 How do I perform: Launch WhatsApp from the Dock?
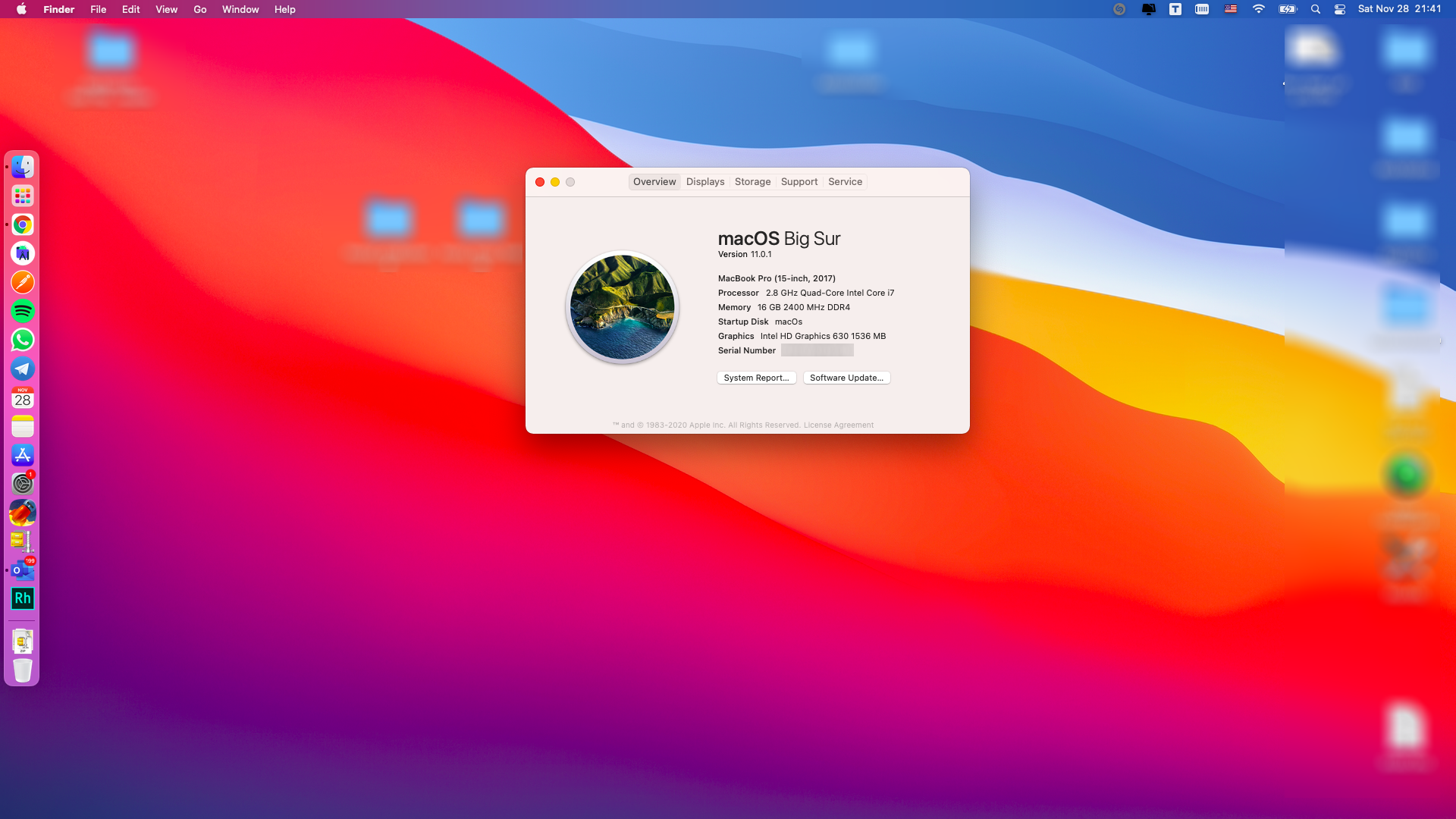coord(23,340)
